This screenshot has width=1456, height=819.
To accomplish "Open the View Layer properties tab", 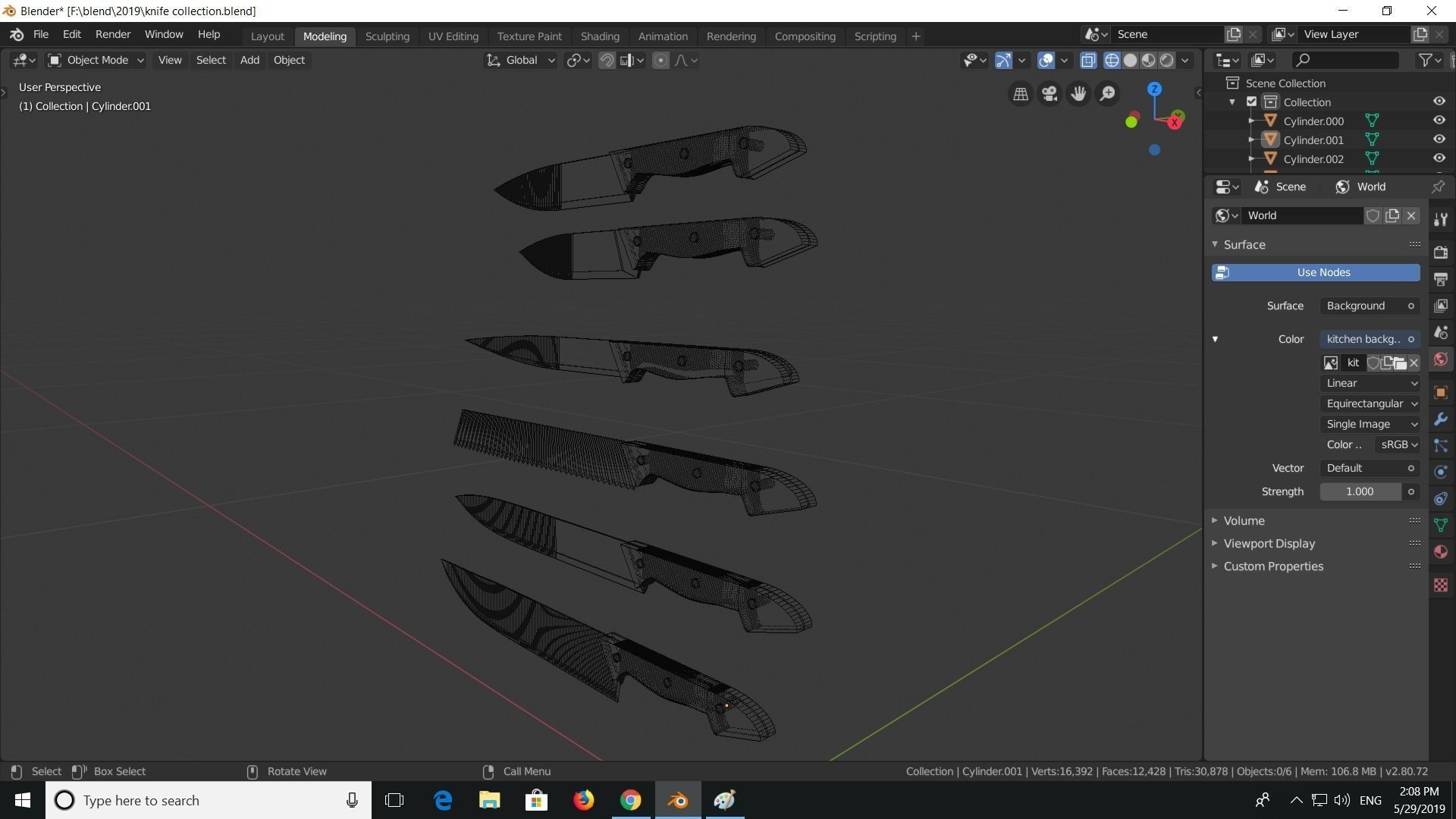I will click(1441, 306).
